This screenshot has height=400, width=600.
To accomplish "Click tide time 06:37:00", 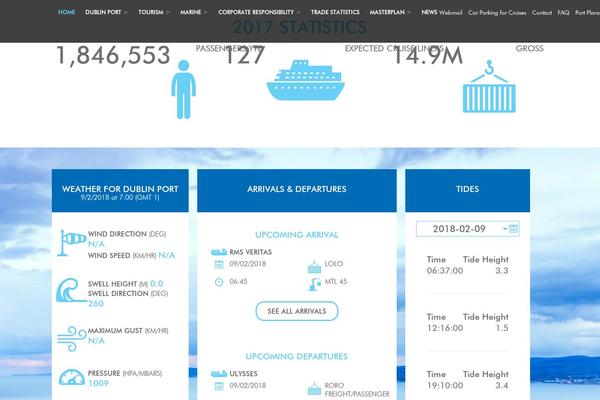I will (x=445, y=271).
